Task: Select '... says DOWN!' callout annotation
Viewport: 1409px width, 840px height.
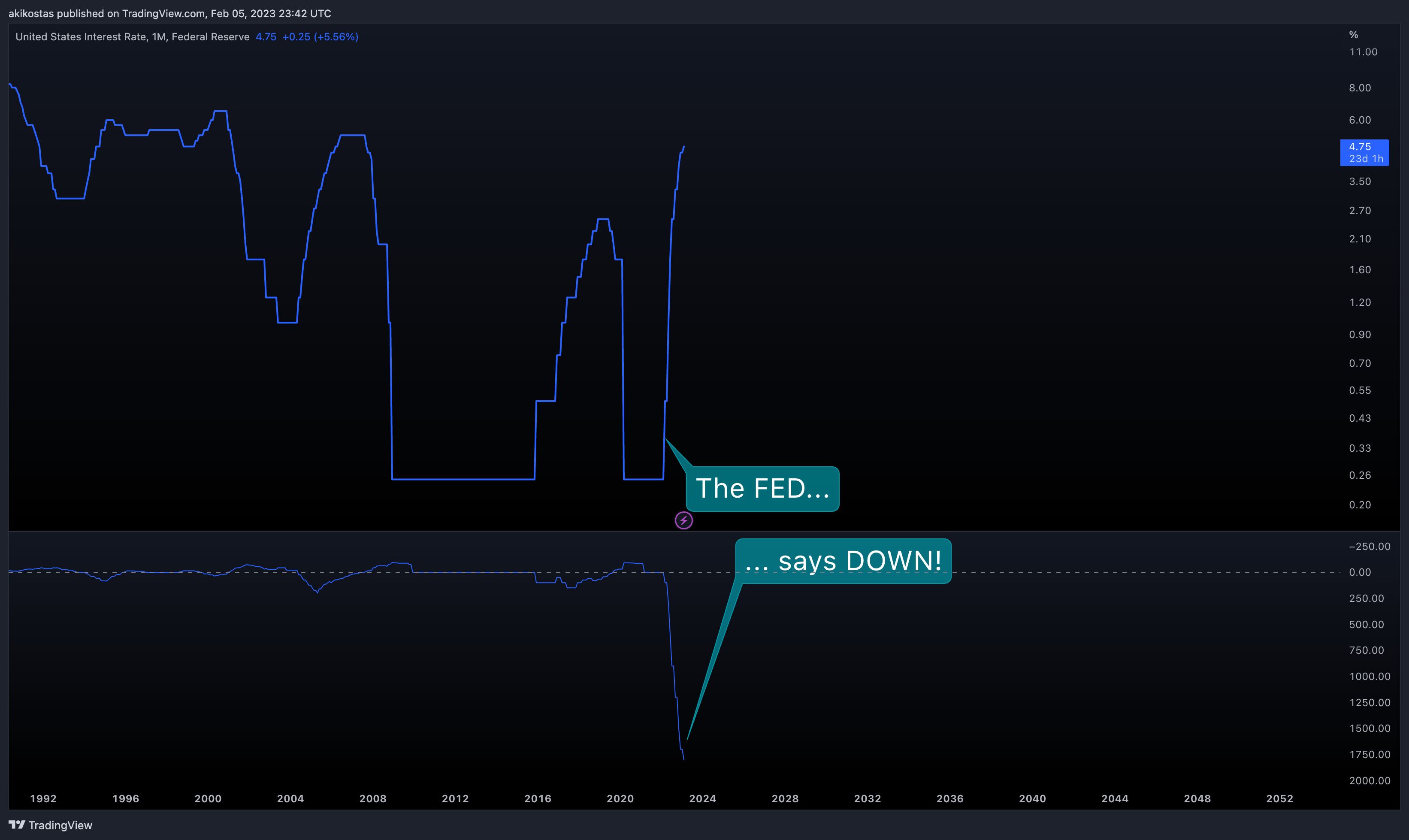Action: pos(843,560)
